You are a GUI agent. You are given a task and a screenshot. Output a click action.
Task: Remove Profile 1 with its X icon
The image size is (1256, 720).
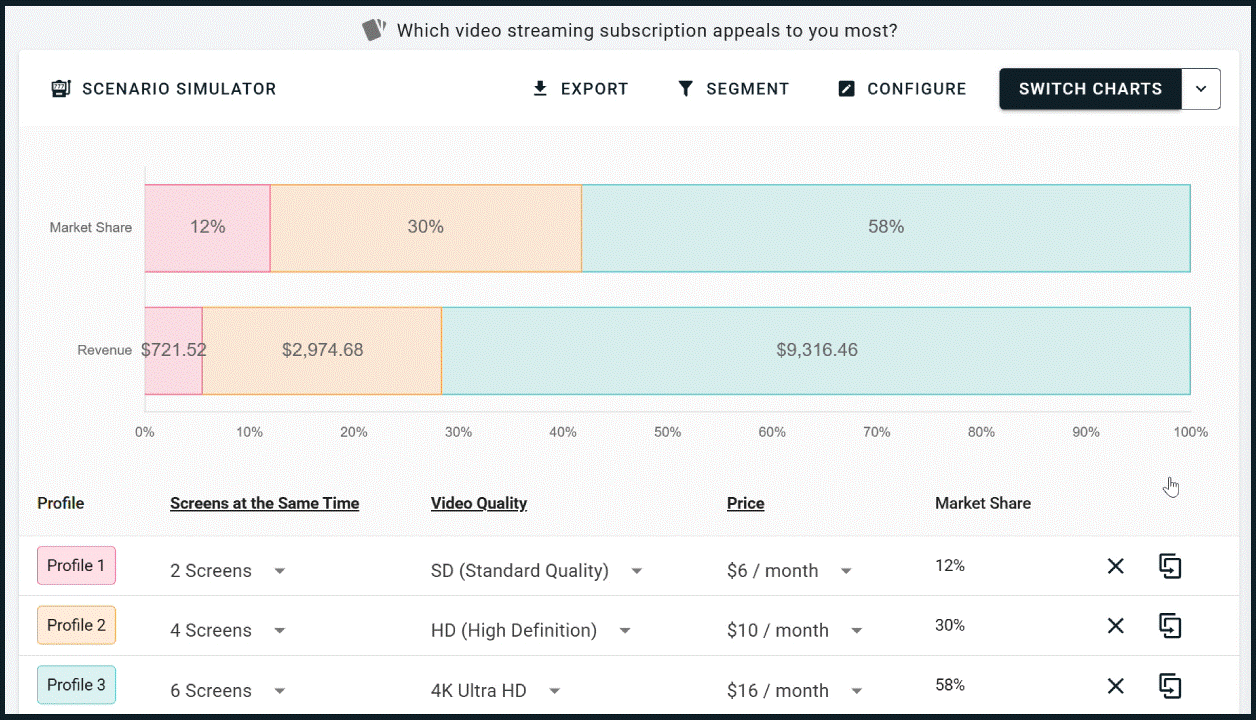tap(1115, 566)
